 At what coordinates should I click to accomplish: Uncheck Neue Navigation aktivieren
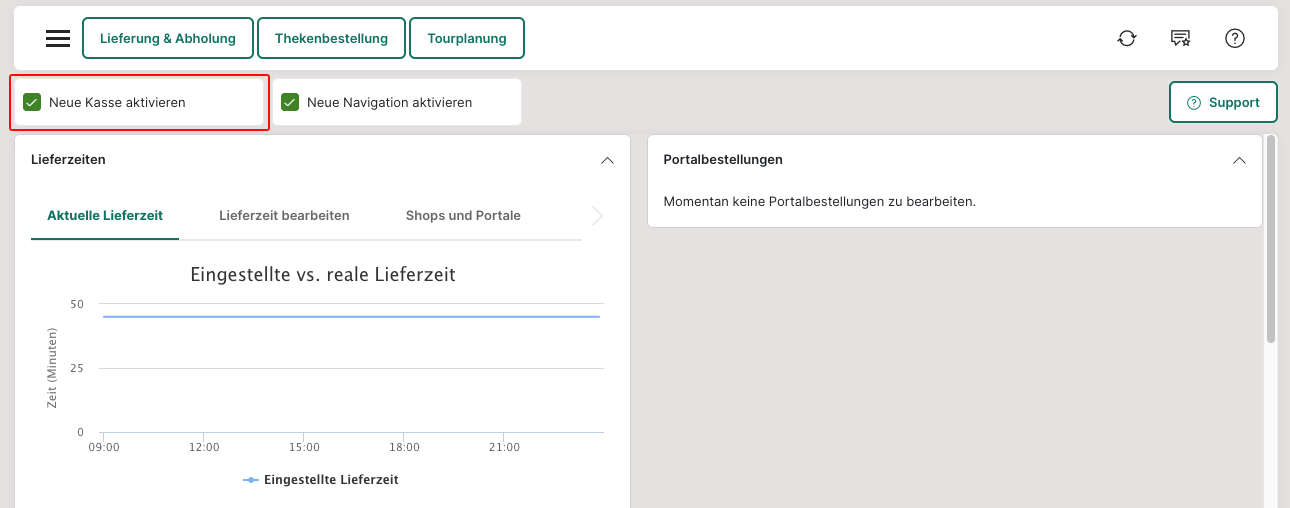(291, 102)
